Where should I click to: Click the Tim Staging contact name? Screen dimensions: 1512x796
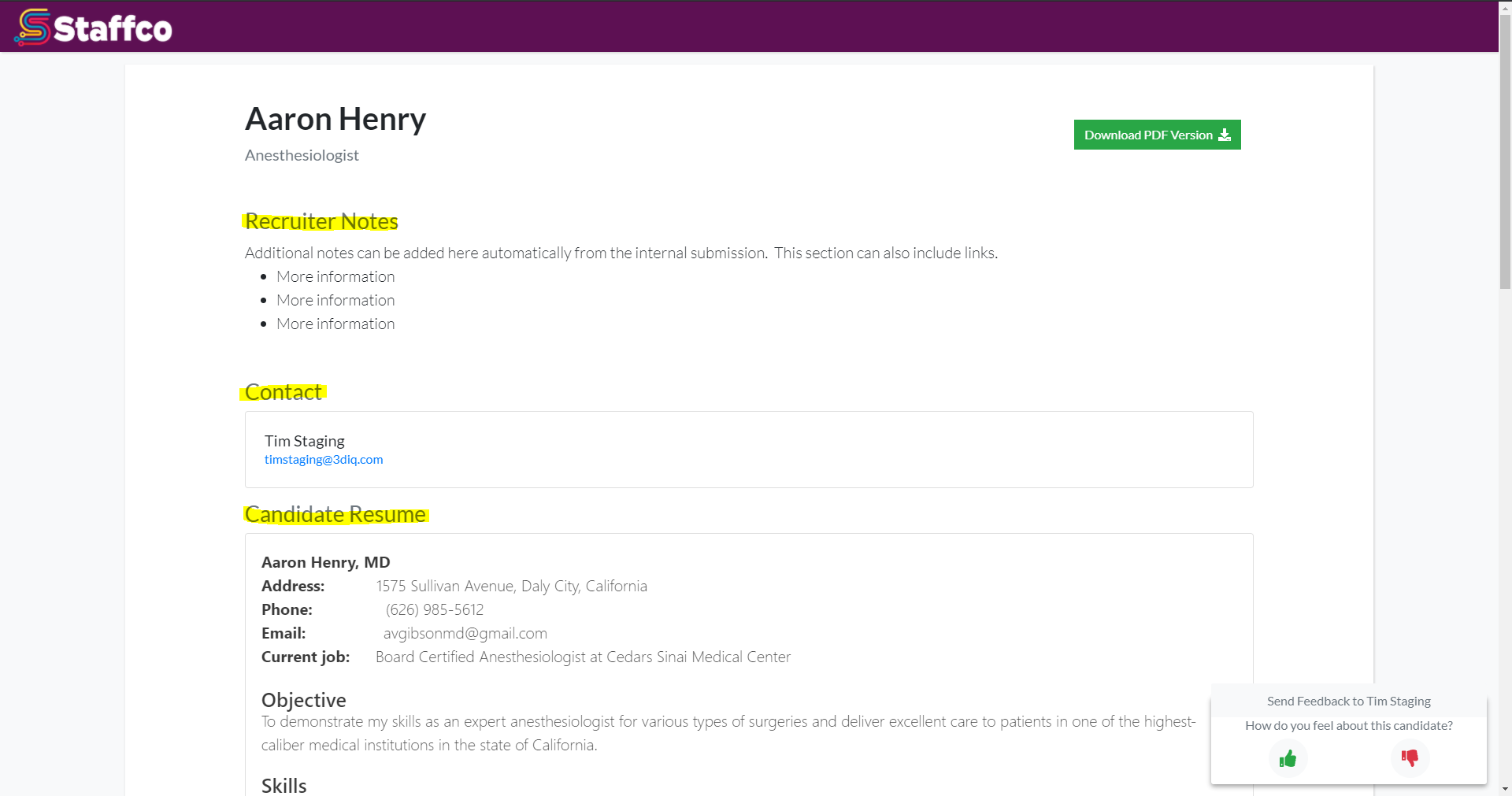coord(305,441)
